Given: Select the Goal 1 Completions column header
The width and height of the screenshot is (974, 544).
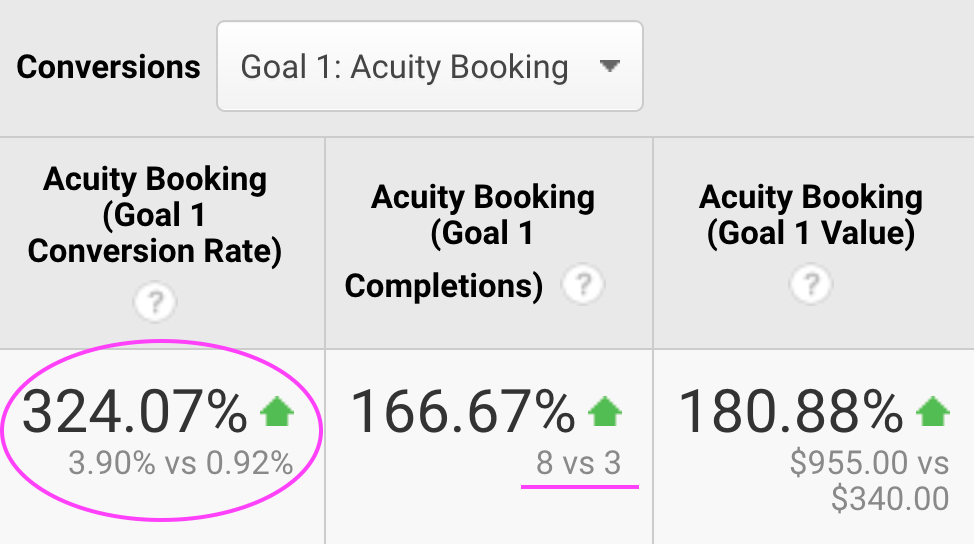Looking at the screenshot, I should click(x=470, y=242).
